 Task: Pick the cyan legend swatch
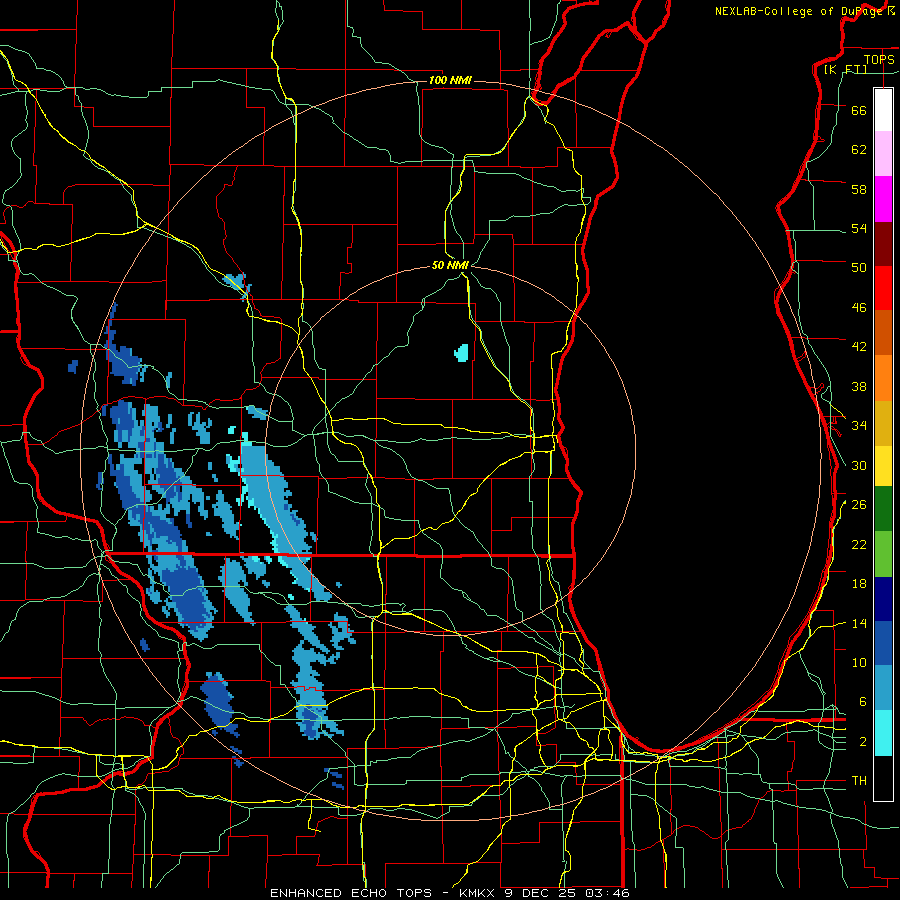click(883, 733)
